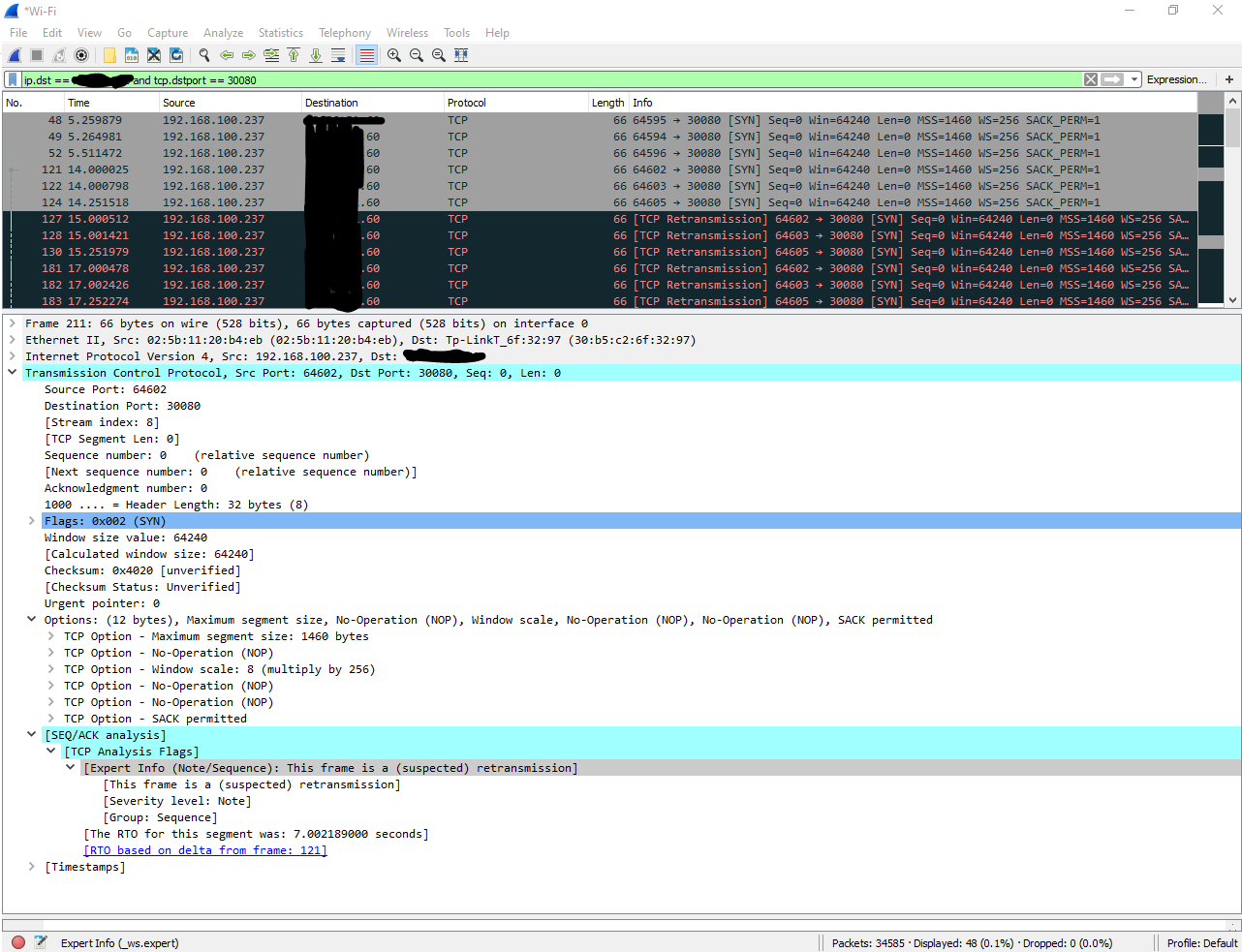Clear the display filter
This screenshot has width=1242, height=952.
click(1091, 79)
